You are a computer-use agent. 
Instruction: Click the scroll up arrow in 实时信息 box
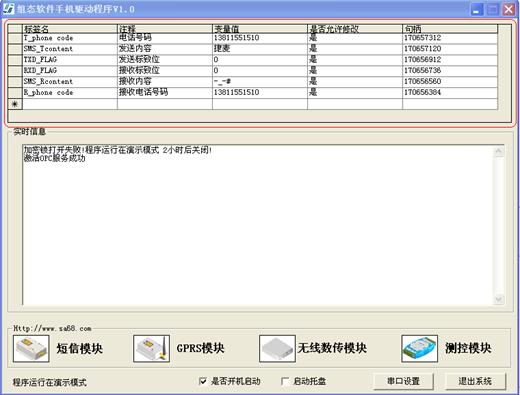[x=499, y=152]
